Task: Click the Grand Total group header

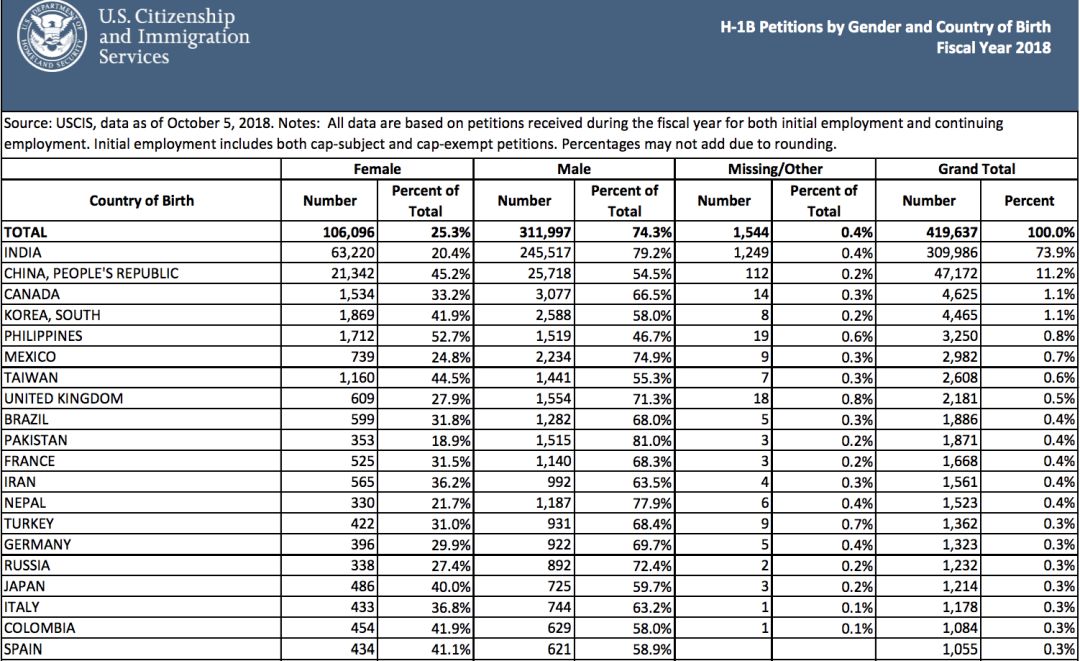Action: [976, 169]
